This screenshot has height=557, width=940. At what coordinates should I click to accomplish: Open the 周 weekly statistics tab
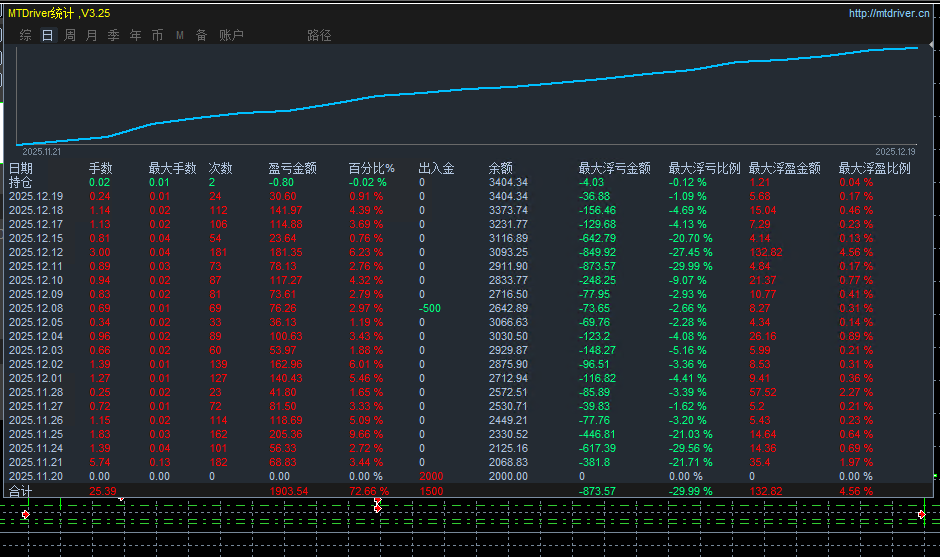point(70,35)
